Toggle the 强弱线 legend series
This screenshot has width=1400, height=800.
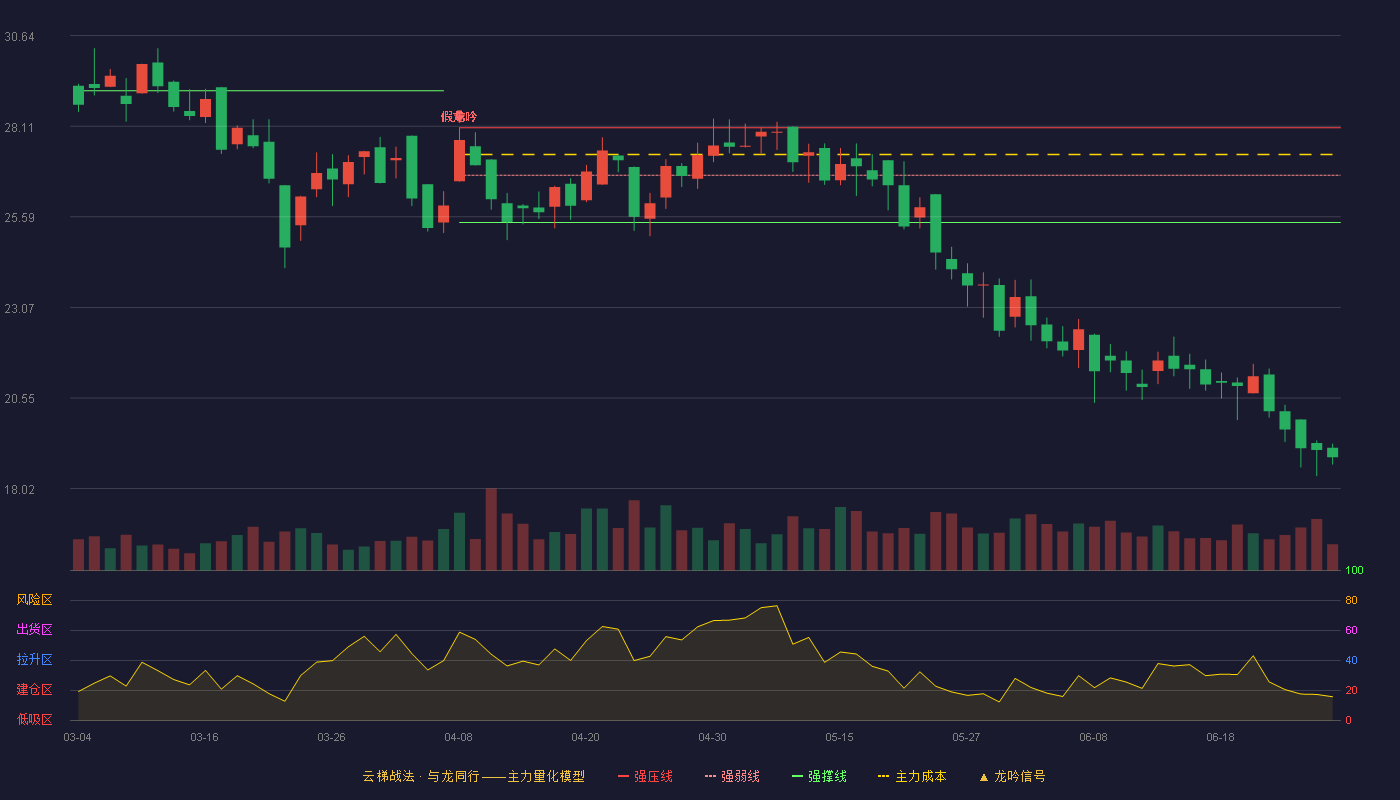[732, 776]
